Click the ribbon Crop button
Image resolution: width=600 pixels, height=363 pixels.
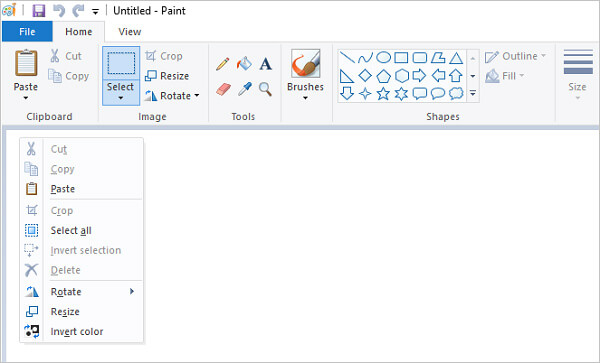(164, 56)
